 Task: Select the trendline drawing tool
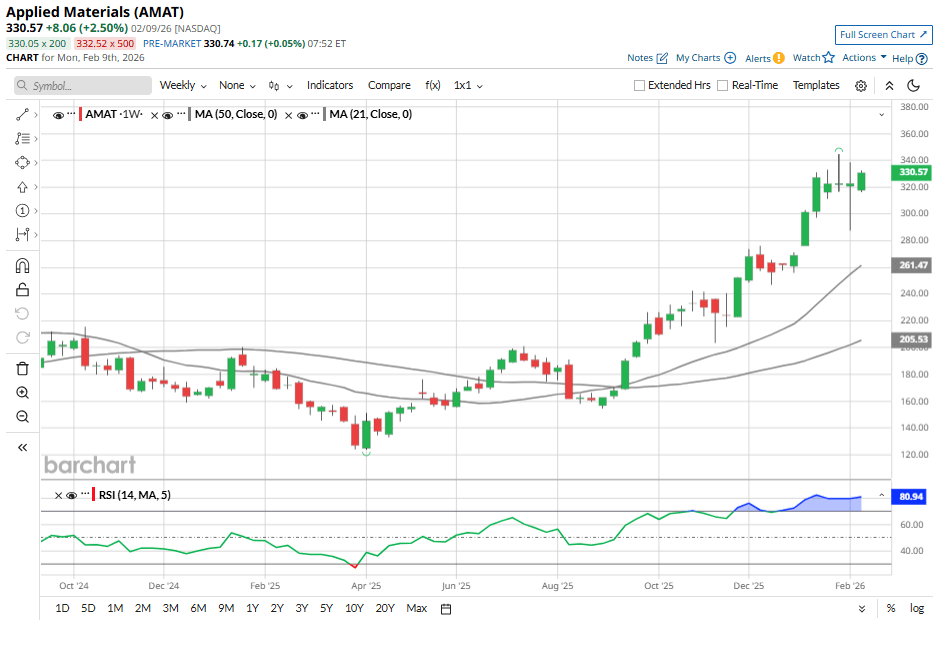pos(21,114)
